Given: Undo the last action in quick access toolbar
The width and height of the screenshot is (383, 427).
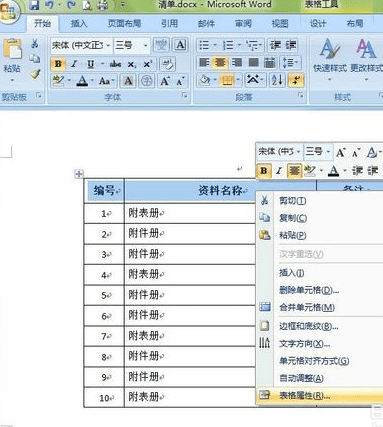Looking at the screenshot, I should point(50,5).
